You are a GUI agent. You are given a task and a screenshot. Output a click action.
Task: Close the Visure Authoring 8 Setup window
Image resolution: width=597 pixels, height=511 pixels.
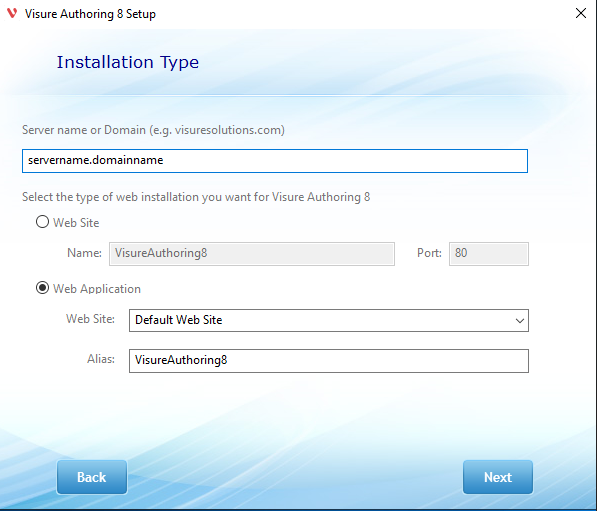pyautogui.click(x=581, y=13)
